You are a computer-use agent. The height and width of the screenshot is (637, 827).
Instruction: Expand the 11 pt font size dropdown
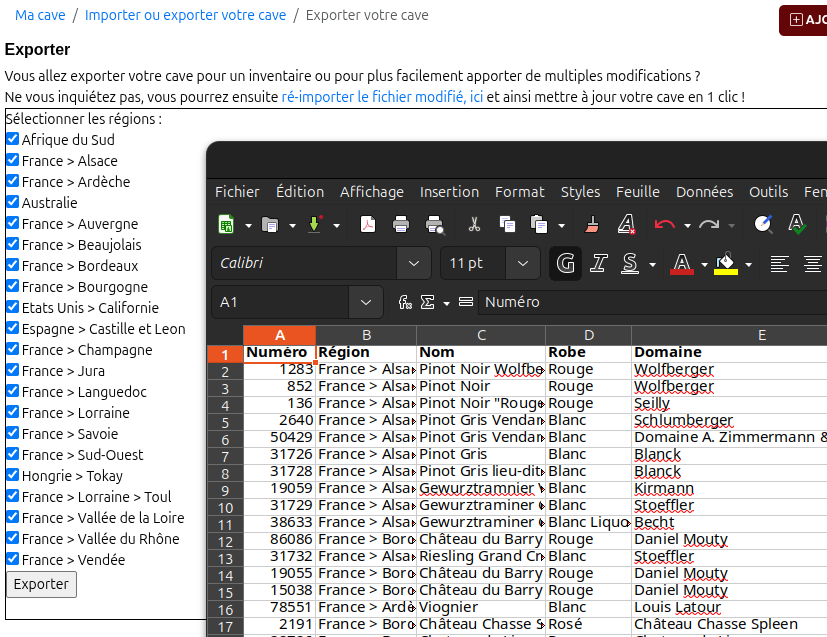(x=522, y=263)
